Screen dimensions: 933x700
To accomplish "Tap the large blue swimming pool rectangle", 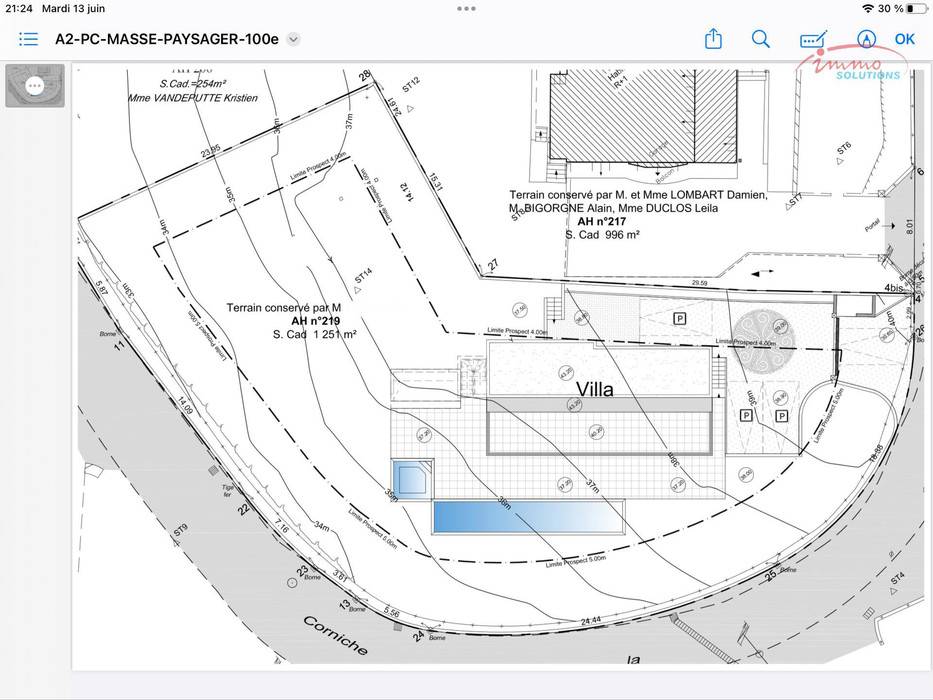I will point(527,517).
